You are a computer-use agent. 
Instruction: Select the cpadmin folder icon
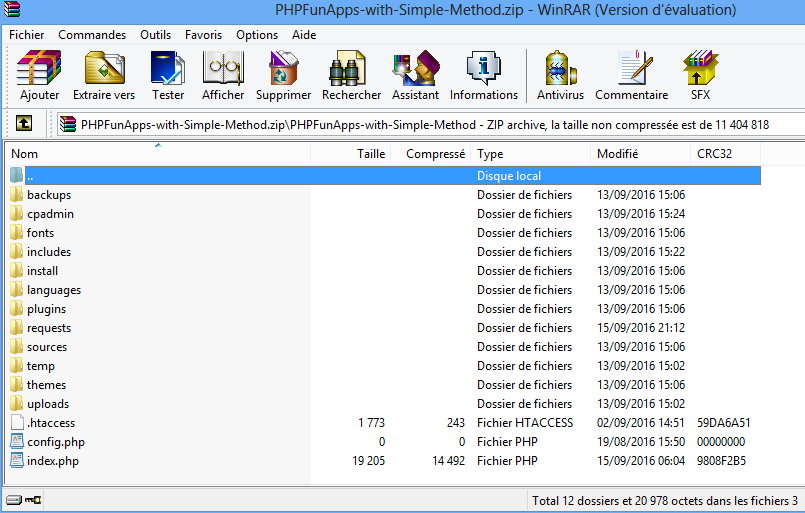tap(17, 214)
